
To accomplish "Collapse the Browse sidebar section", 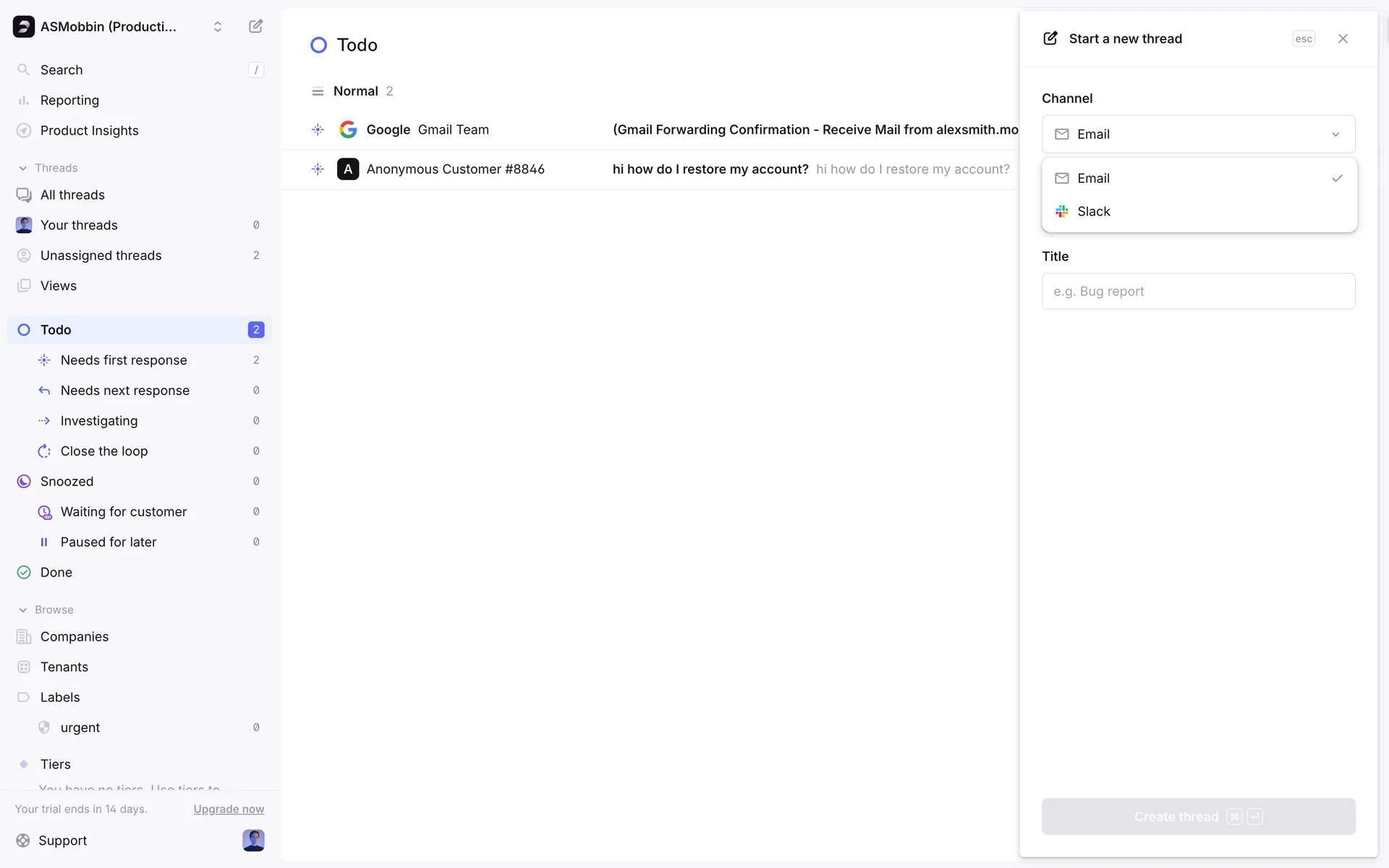I will click(x=23, y=610).
